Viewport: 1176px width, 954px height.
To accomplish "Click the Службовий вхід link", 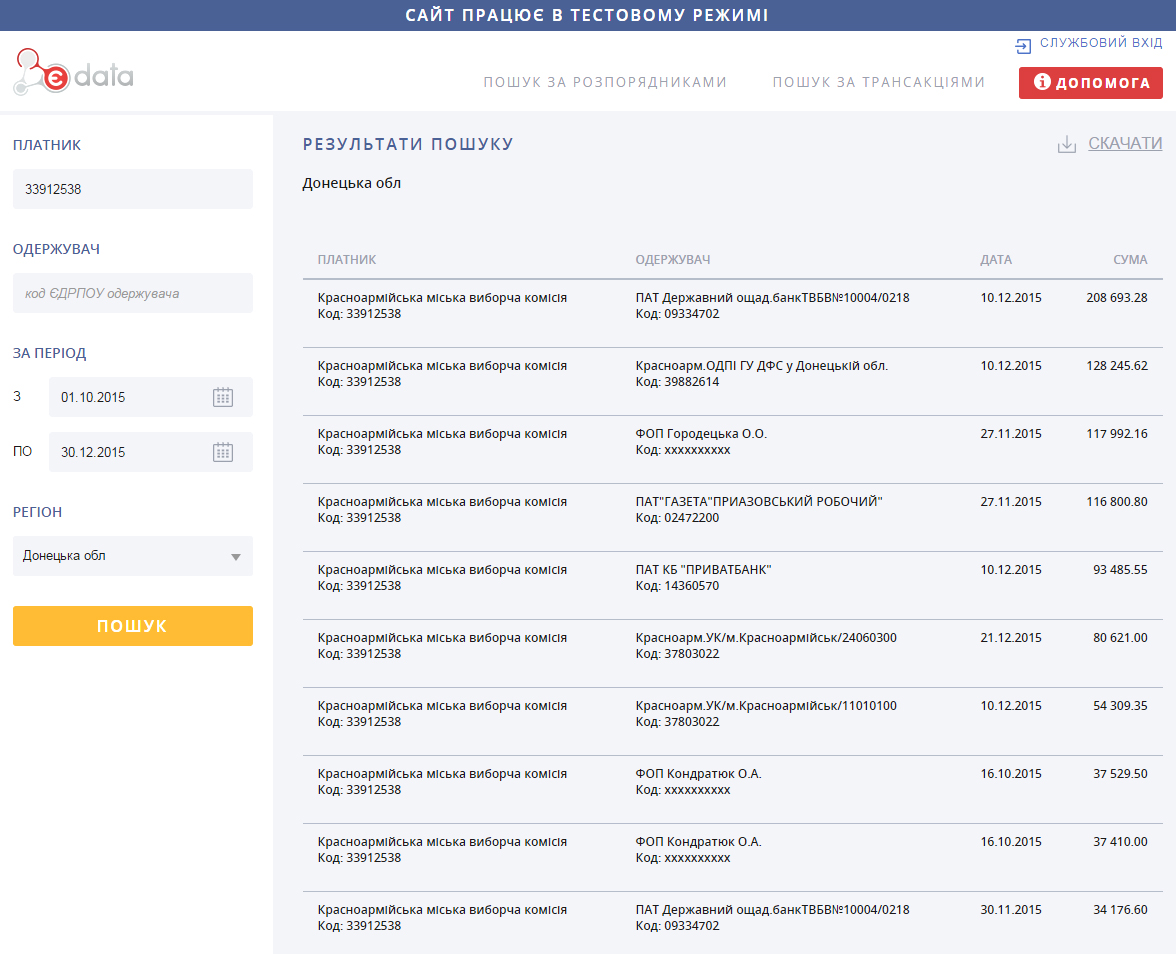I will click(x=1100, y=43).
